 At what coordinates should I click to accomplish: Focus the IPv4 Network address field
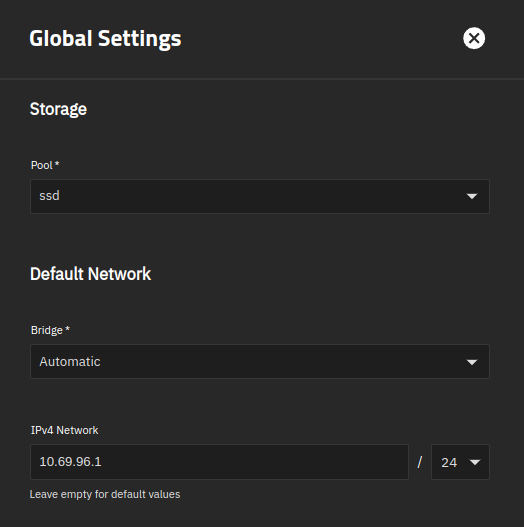[x=219, y=462]
